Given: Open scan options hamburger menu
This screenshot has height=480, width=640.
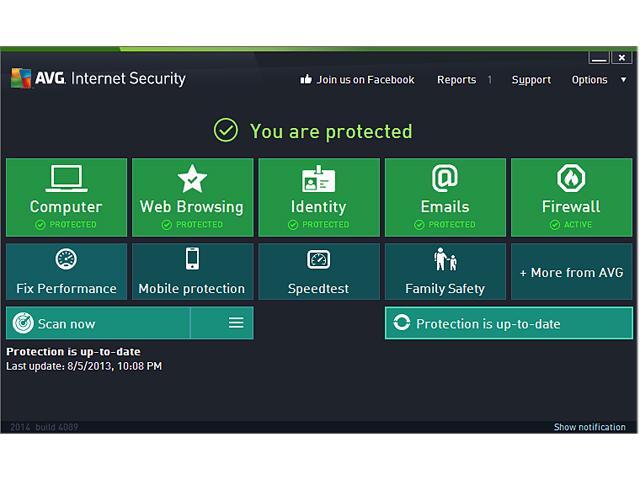Looking at the screenshot, I should click(x=236, y=323).
